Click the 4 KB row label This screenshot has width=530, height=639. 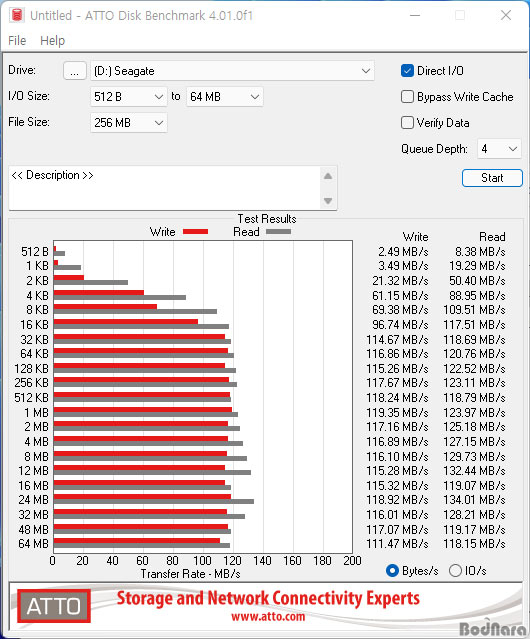37,295
